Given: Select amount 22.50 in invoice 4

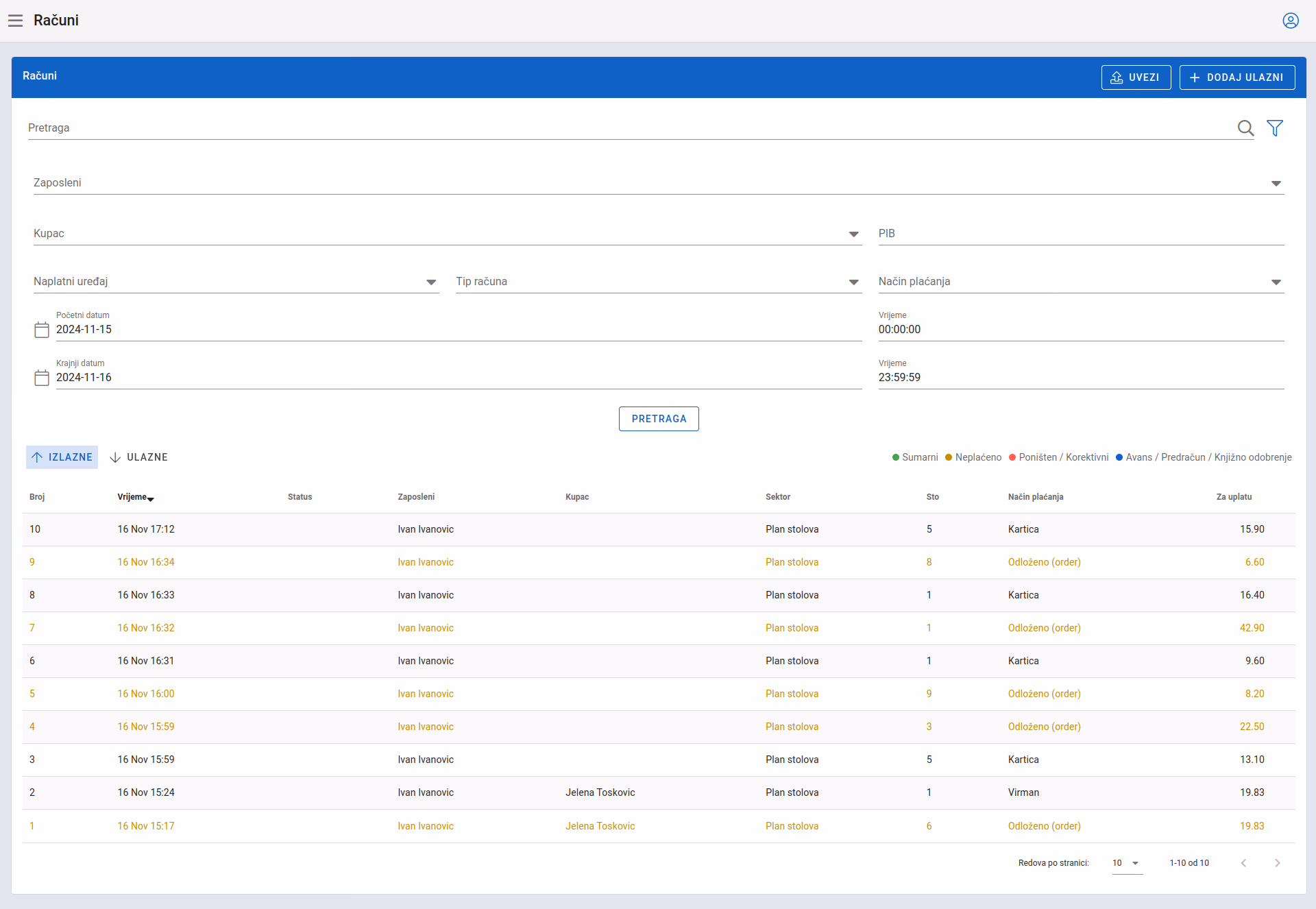Looking at the screenshot, I should click(x=1252, y=727).
